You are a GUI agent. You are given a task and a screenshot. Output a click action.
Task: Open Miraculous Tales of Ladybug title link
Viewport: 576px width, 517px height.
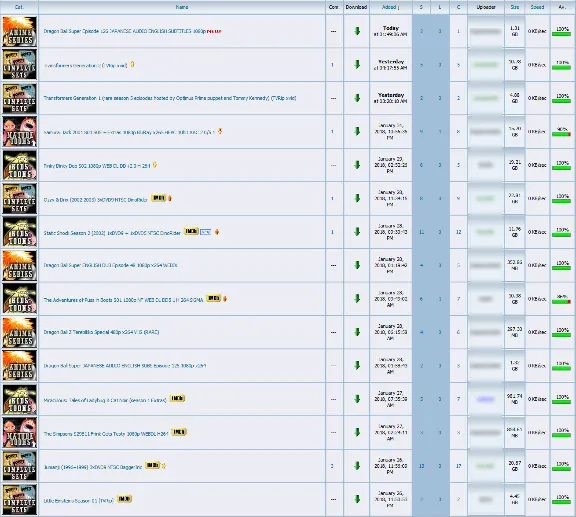click(105, 400)
